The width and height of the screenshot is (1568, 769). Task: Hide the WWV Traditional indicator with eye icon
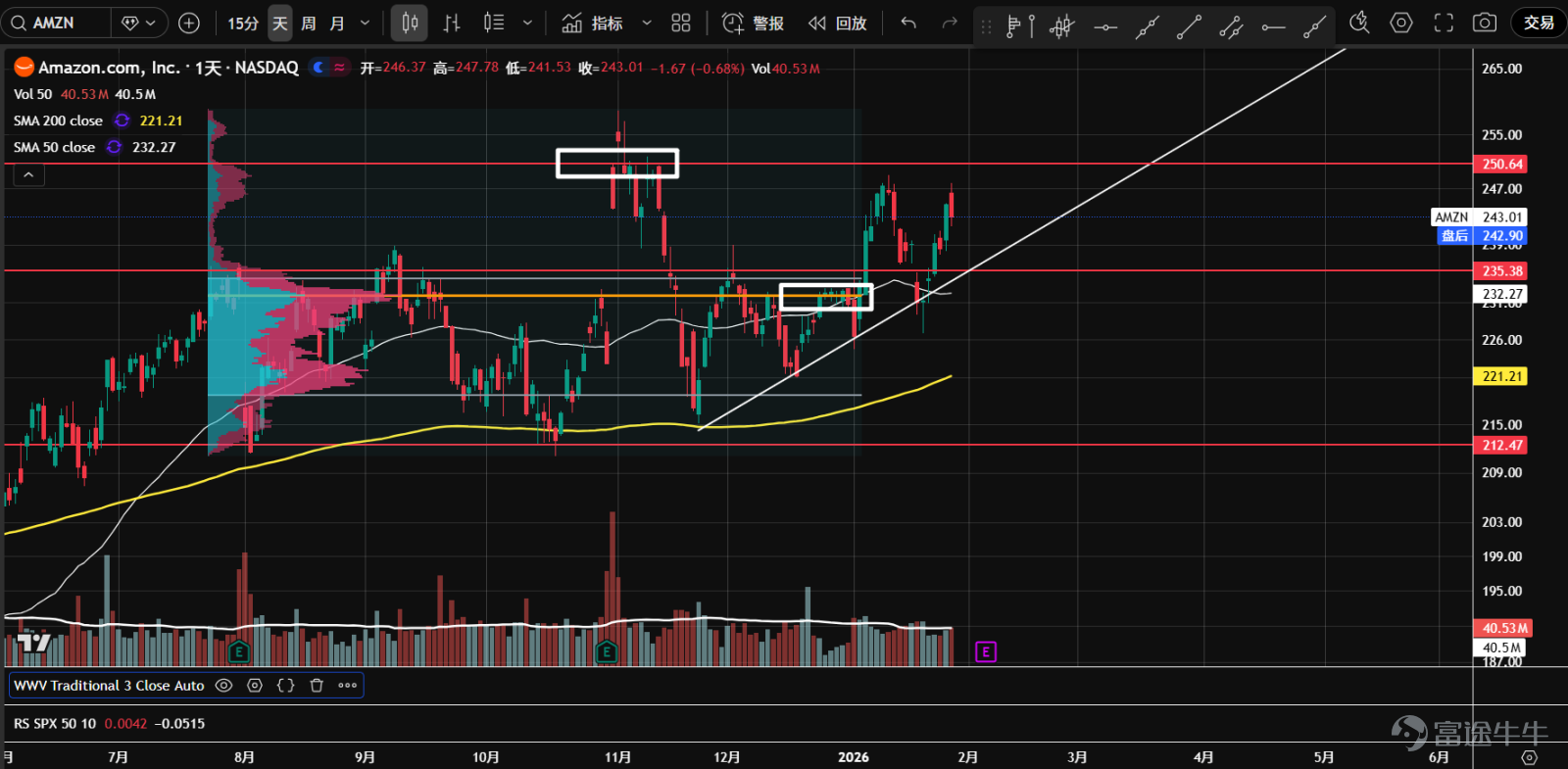coord(223,686)
